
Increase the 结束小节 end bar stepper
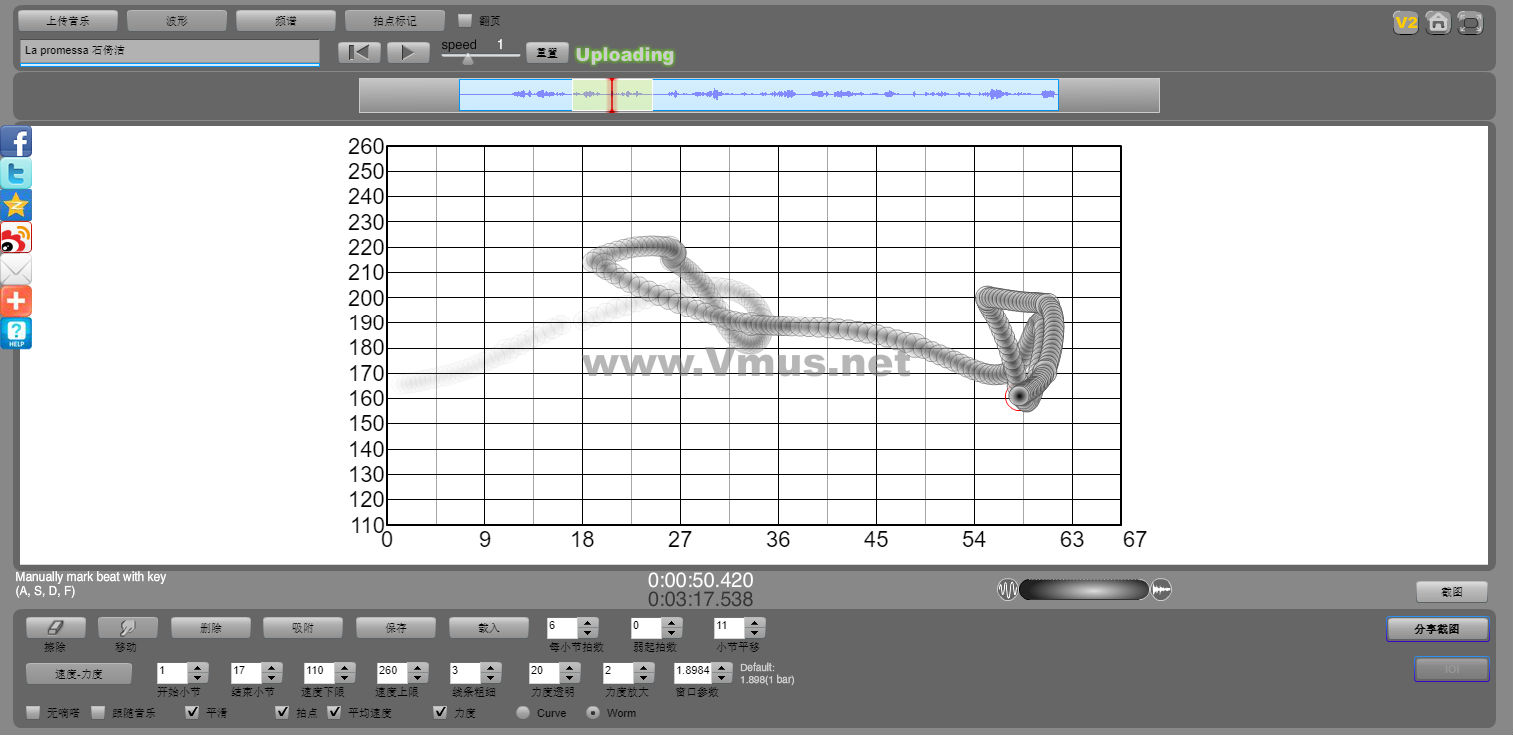click(x=271, y=667)
